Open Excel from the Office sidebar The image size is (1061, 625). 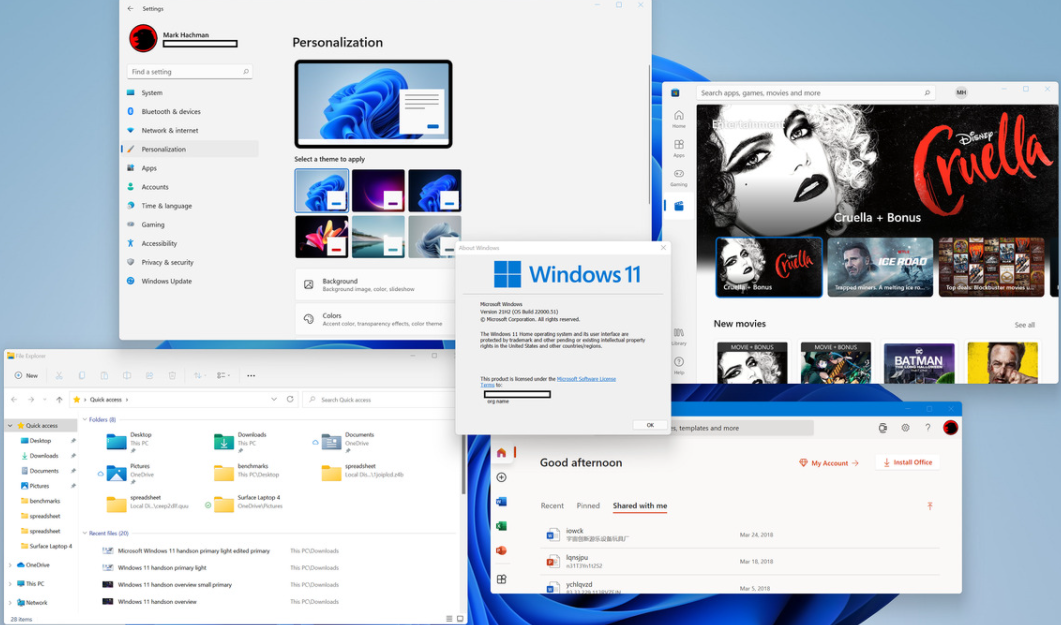tap(501, 526)
